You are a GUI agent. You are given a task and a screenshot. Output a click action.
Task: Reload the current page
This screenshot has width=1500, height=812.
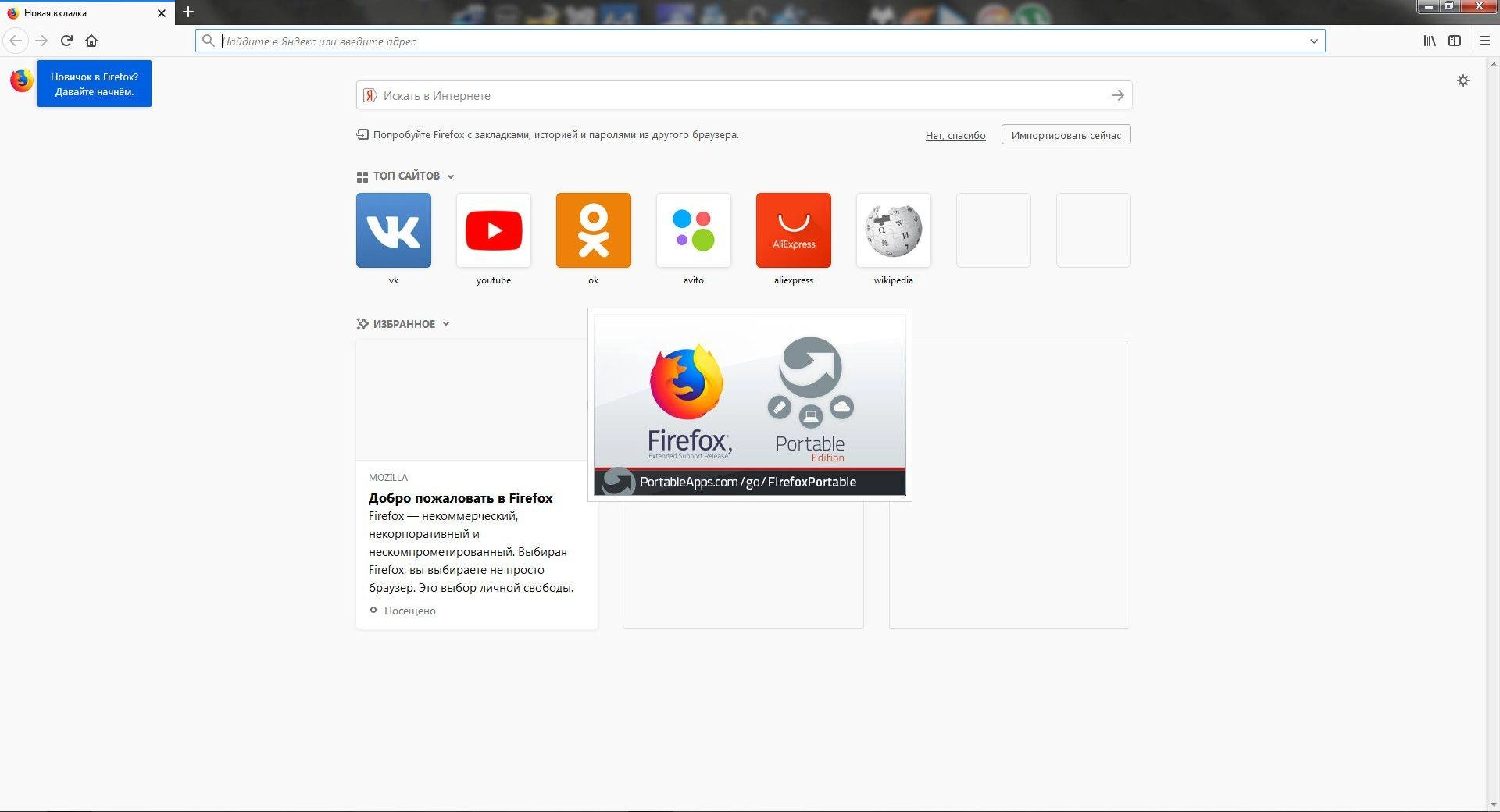pyautogui.click(x=66, y=41)
